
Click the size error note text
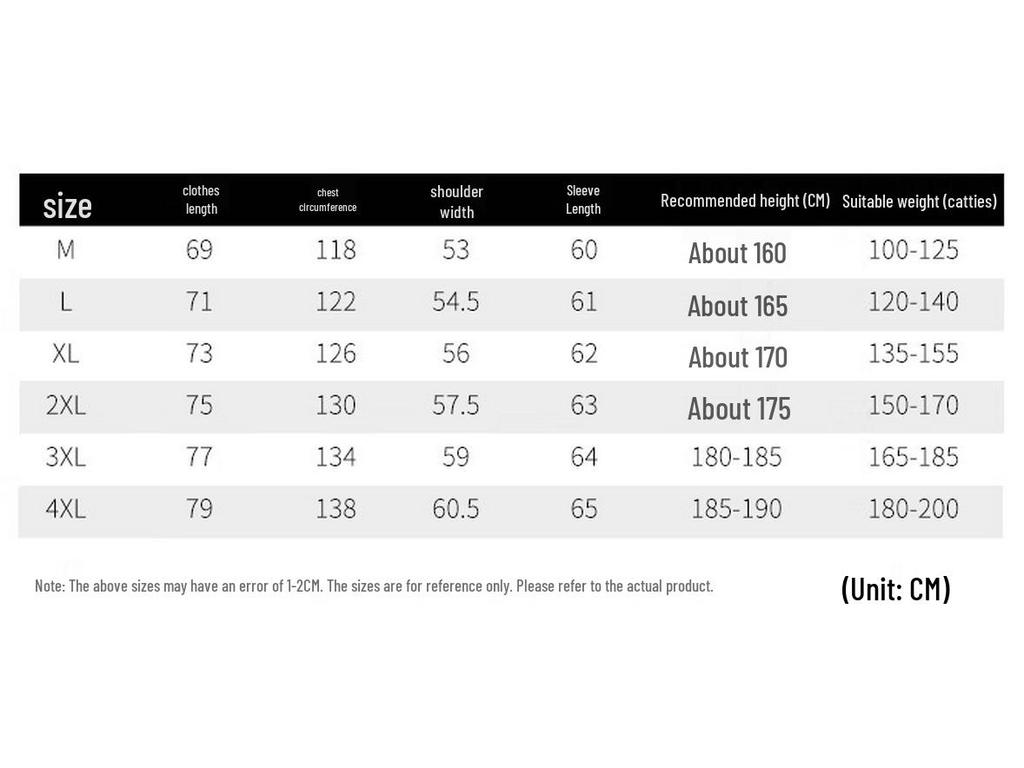(x=374, y=586)
